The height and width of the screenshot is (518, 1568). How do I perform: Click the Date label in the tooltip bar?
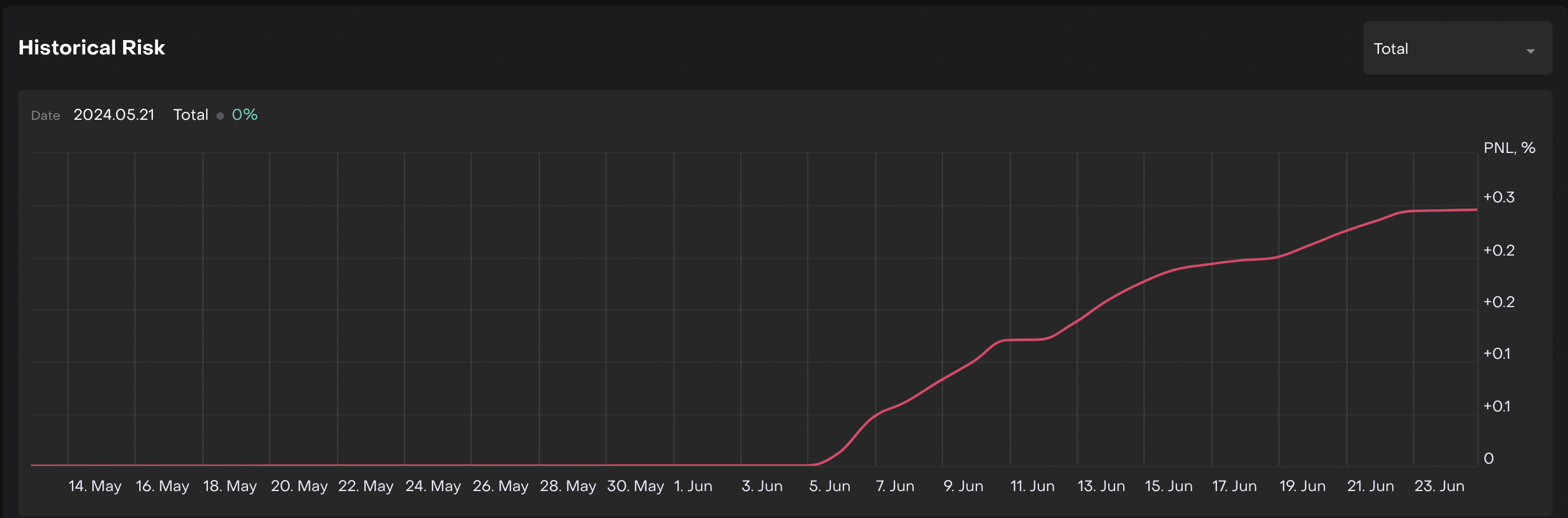pos(46,115)
